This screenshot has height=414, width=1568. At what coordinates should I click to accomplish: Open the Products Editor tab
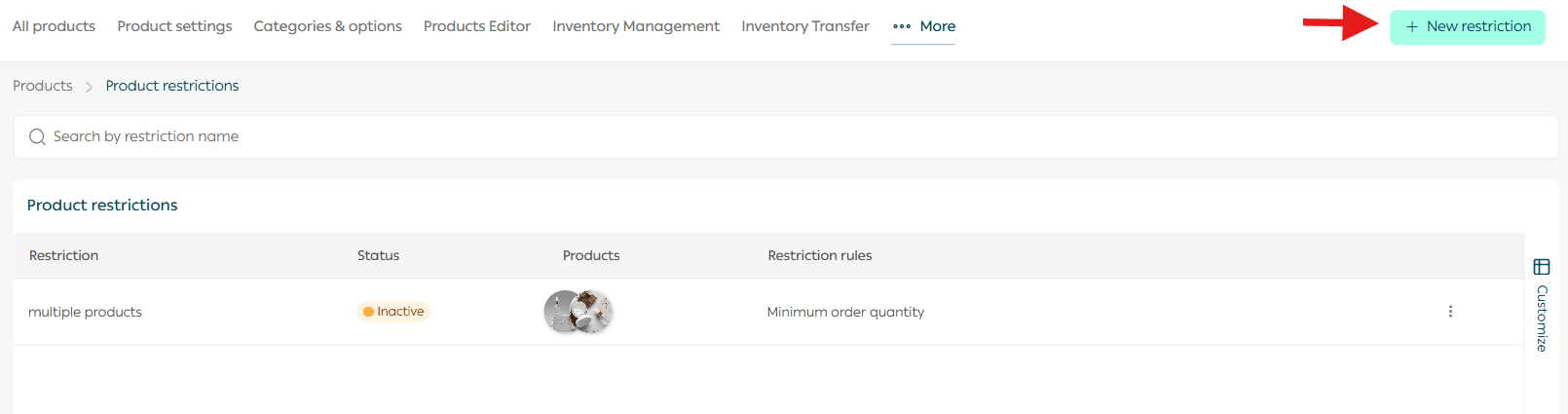(x=476, y=26)
